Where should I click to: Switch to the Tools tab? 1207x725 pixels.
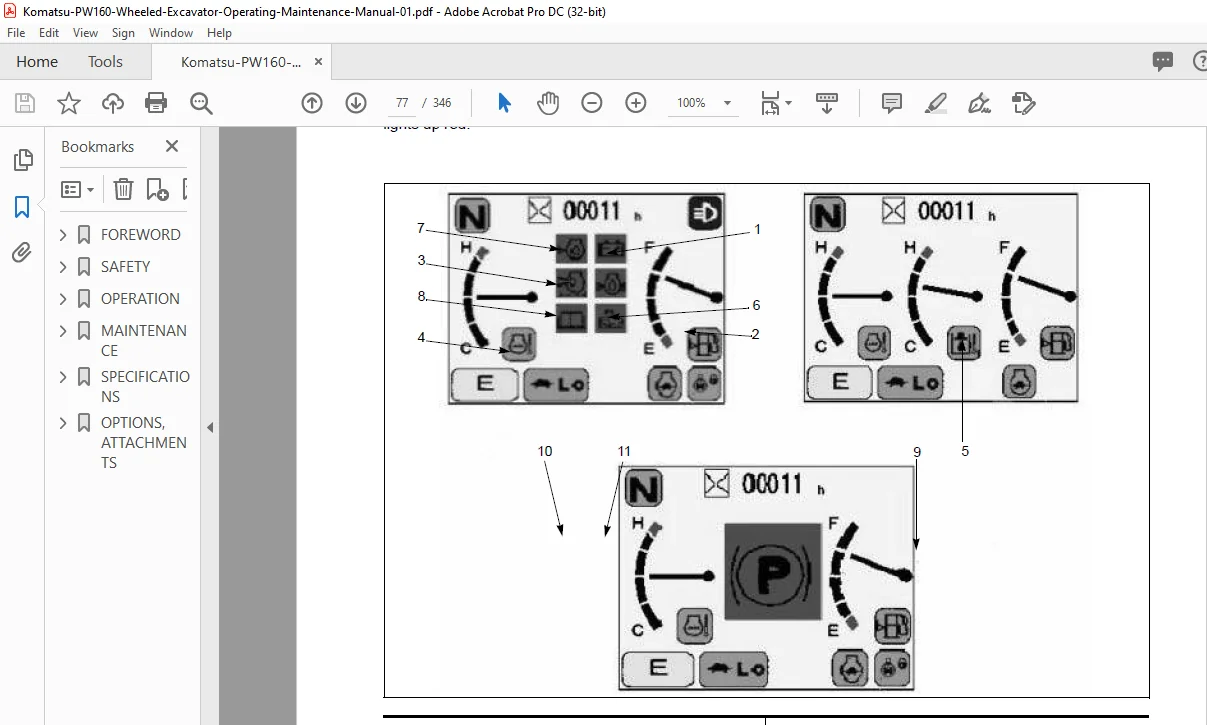pos(105,62)
